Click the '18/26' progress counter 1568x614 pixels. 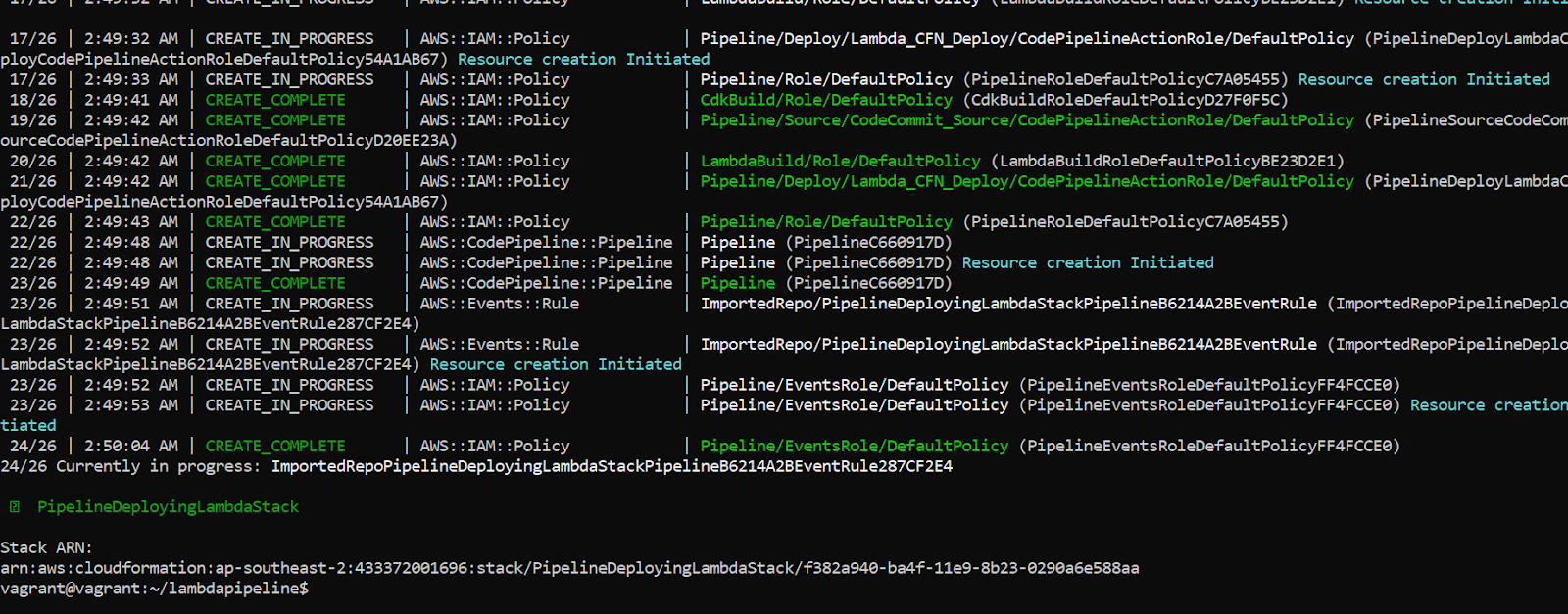(x=33, y=100)
